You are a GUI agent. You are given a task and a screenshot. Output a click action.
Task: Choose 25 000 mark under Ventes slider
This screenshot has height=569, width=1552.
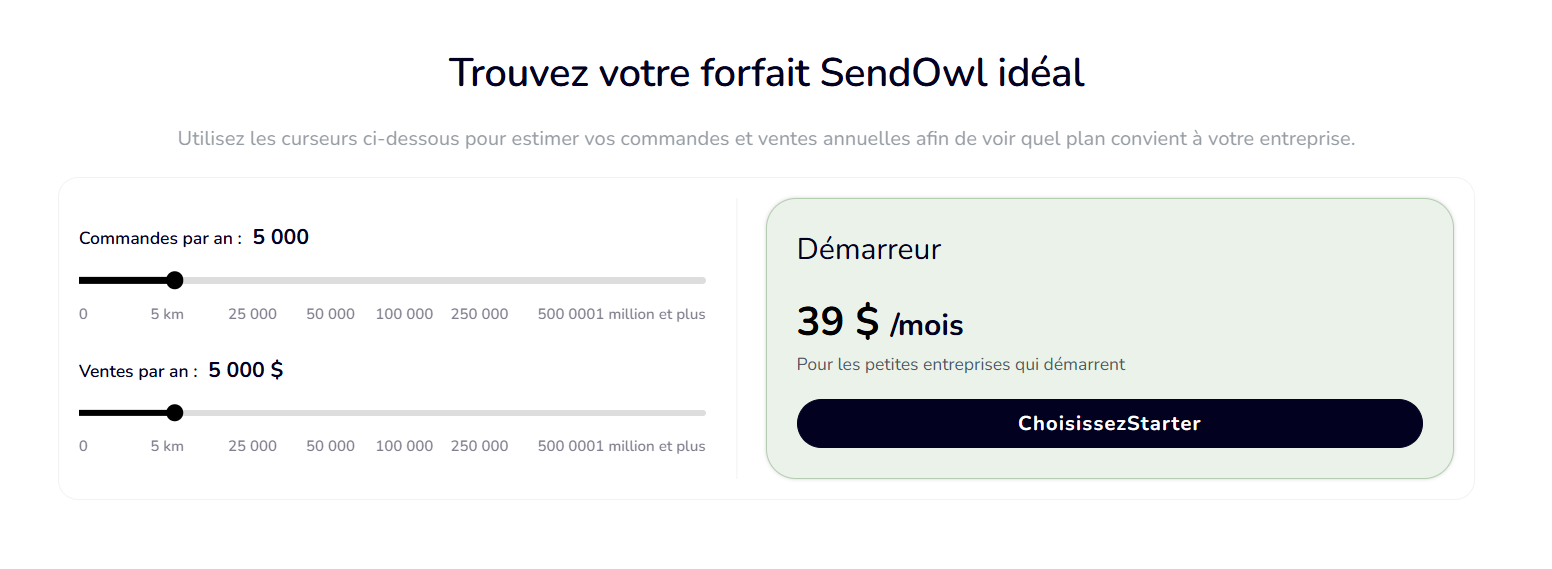pyautogui.click(x=252, y=446)
